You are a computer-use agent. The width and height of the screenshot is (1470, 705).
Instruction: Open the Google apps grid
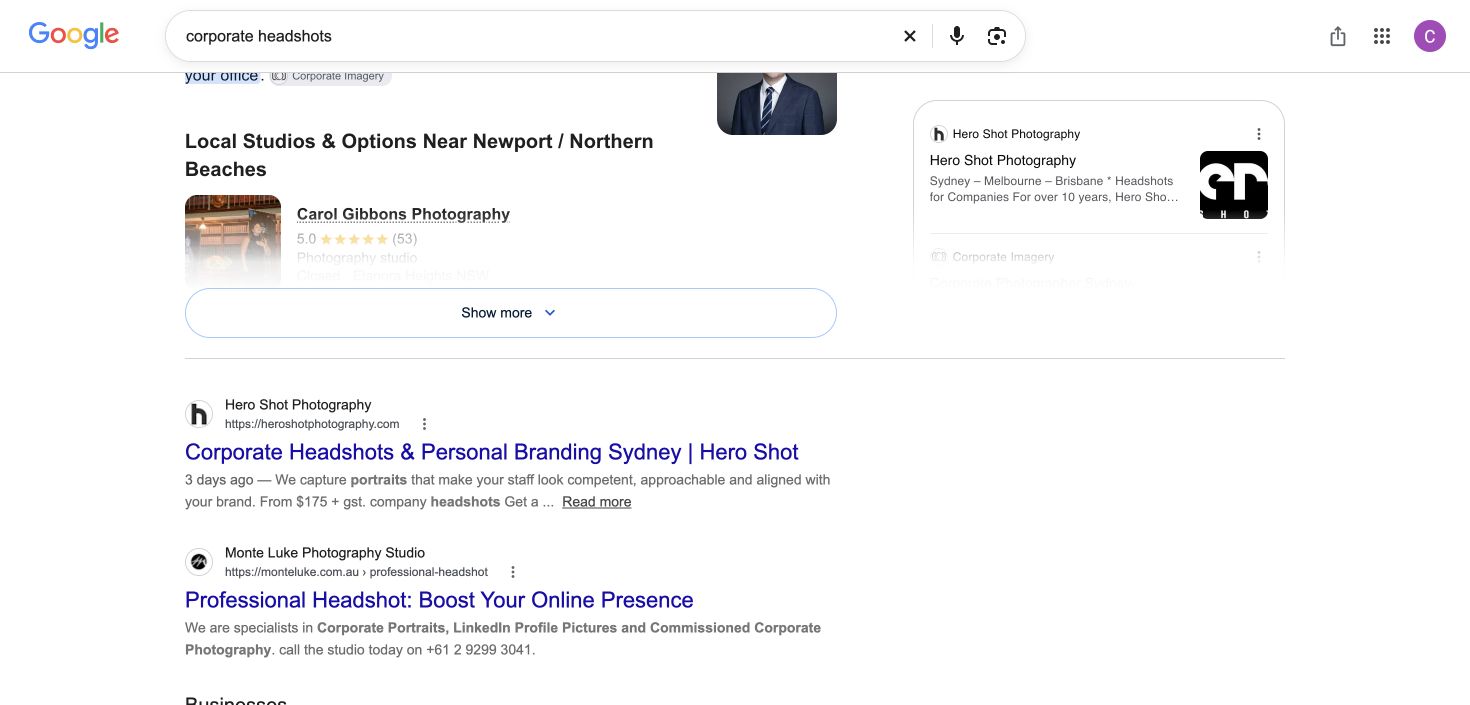point(1382,36)
